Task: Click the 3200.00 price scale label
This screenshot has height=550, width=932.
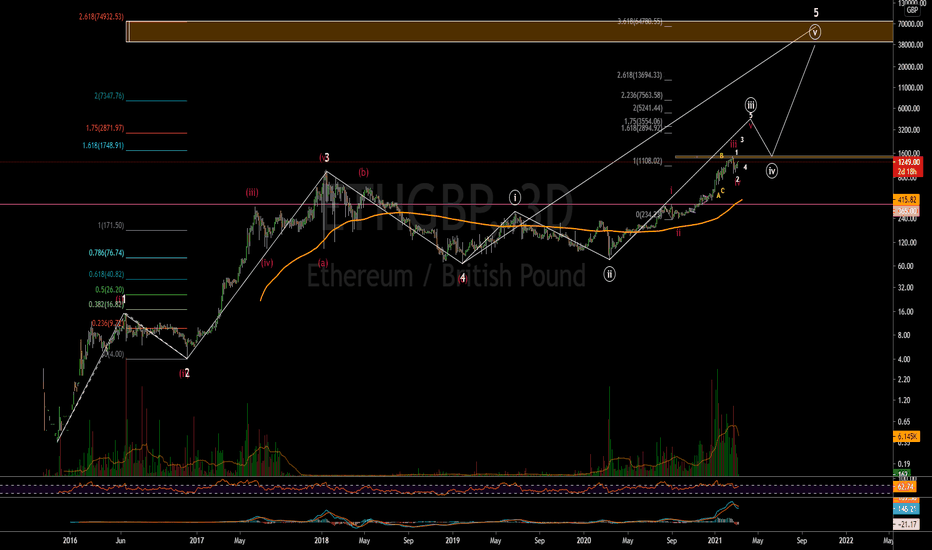Action: 911,130
